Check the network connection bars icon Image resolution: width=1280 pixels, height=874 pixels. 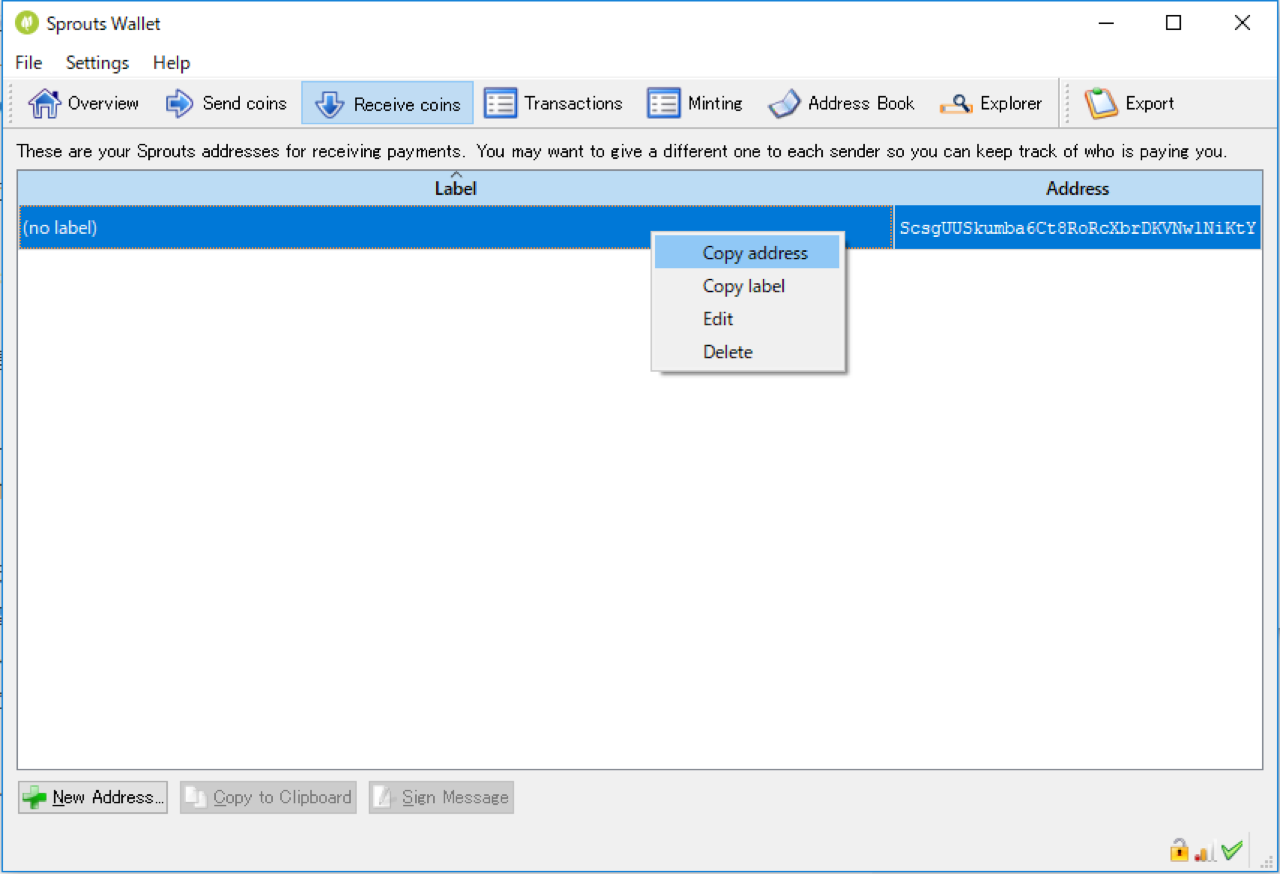1205,851
